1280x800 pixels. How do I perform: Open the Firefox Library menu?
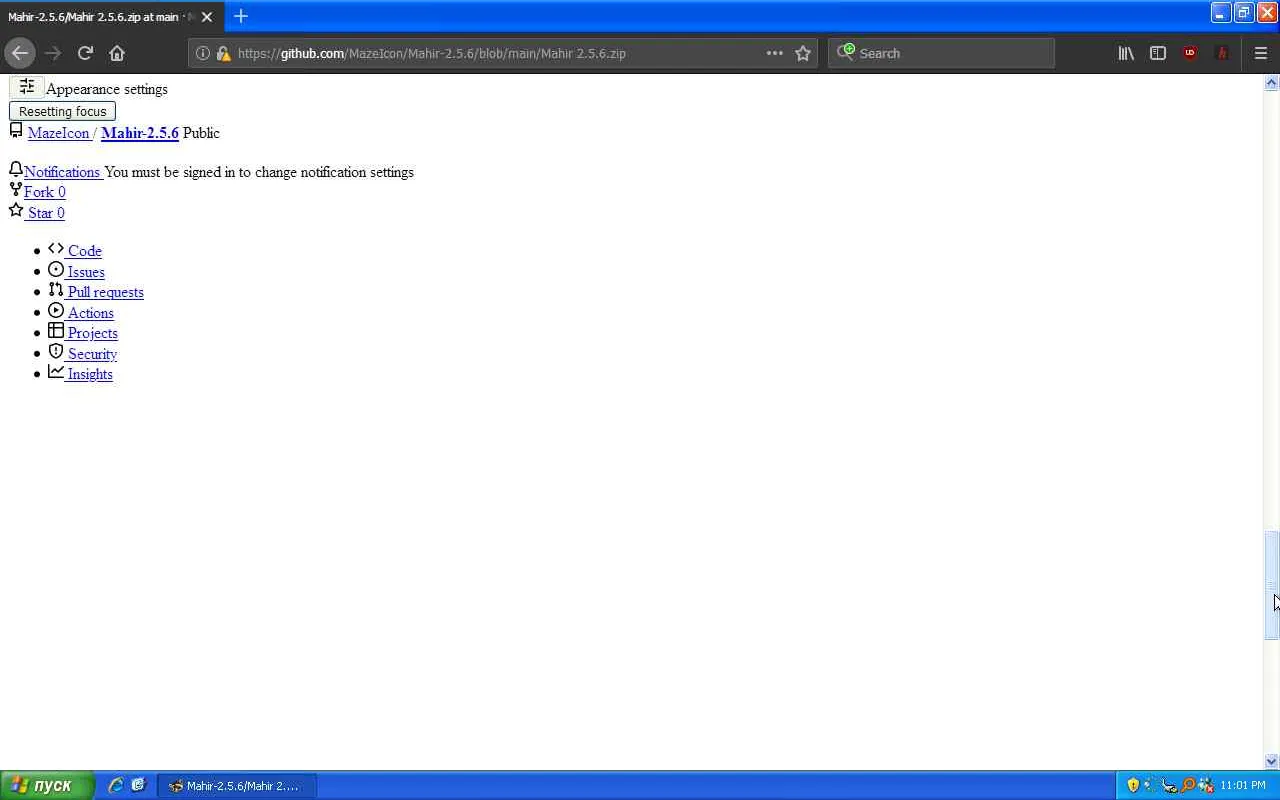click(1126, 53)
